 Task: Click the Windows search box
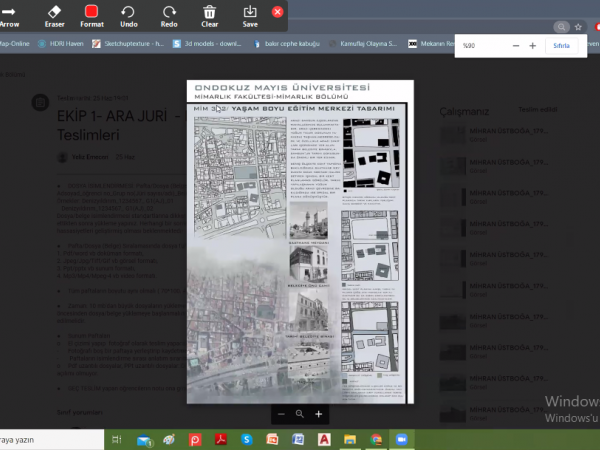coord(52,440)
